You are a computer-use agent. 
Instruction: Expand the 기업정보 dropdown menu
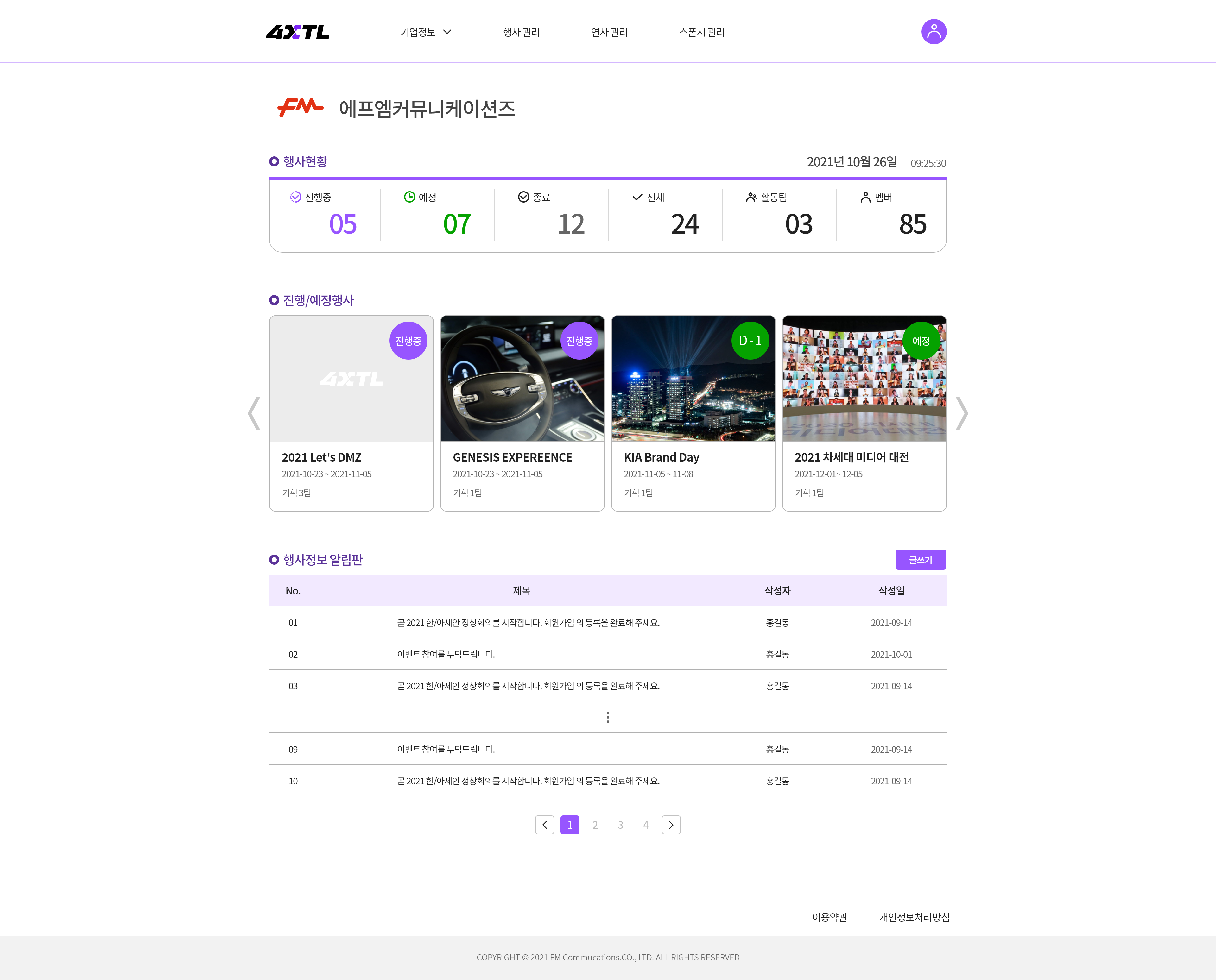click(x=425, y=32)
